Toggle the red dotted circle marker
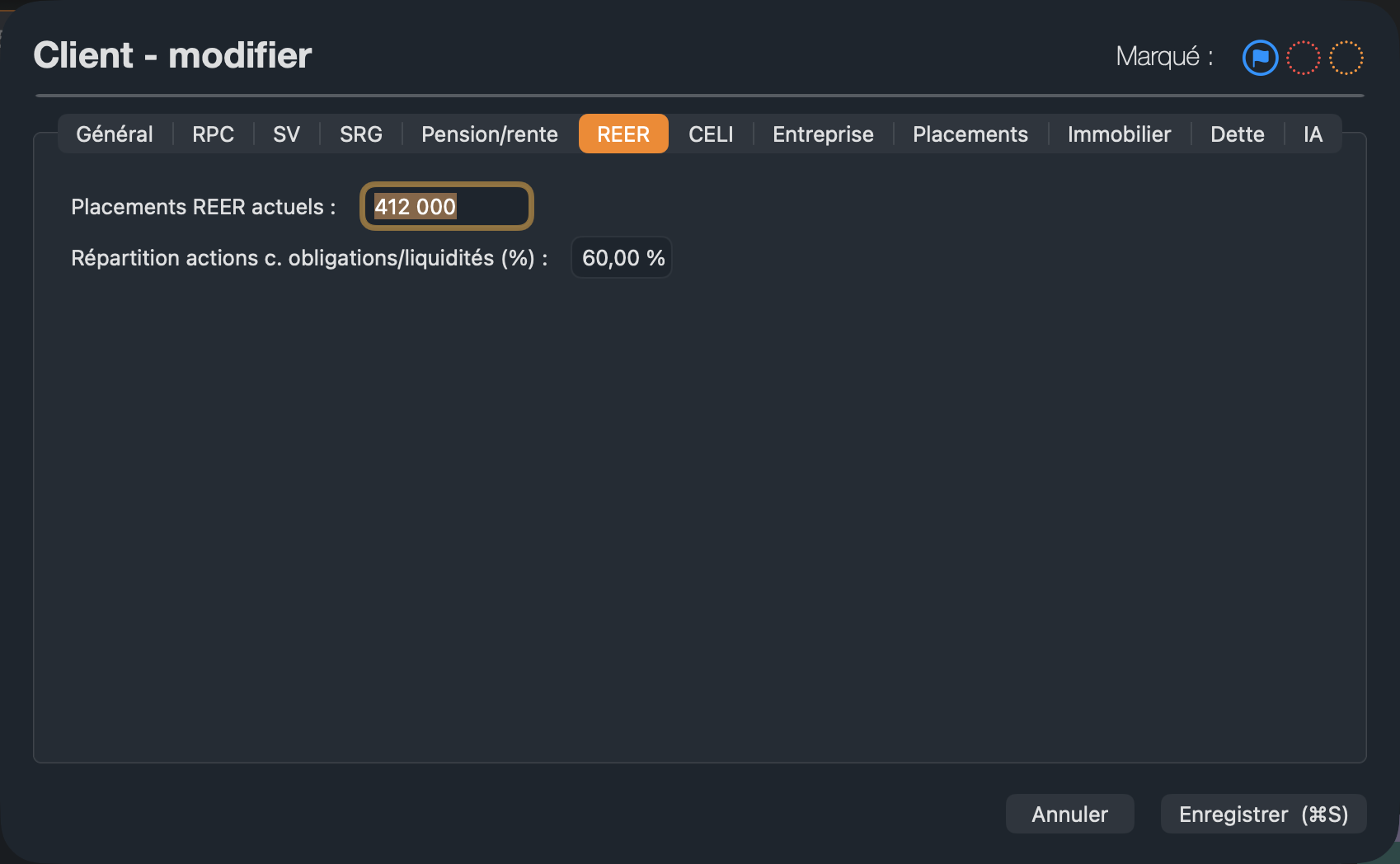 coord(1304,58)
